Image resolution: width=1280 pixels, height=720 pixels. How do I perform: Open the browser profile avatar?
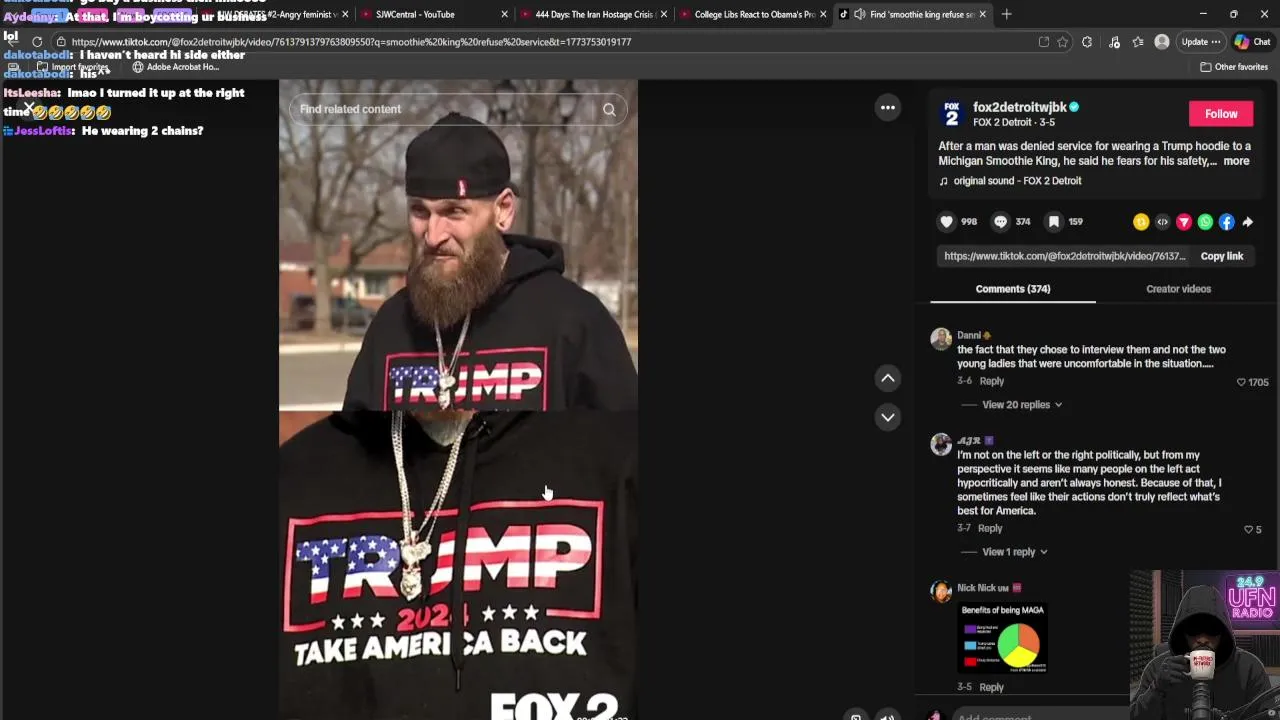click(1162, 42)
